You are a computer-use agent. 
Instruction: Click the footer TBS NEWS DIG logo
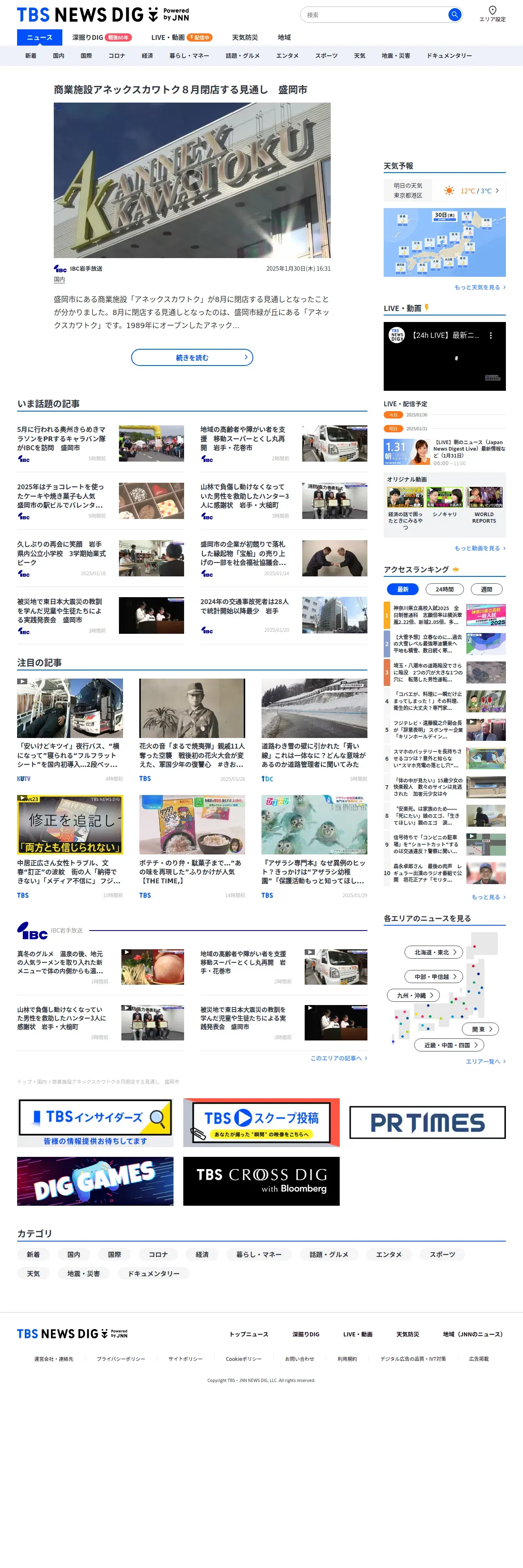(x=72, y=1334)
